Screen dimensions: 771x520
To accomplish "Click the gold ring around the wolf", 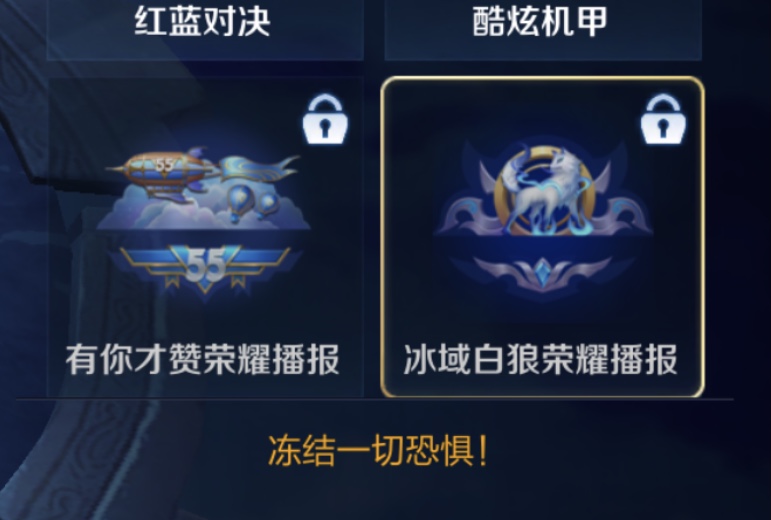I will [x=545, y=194].
